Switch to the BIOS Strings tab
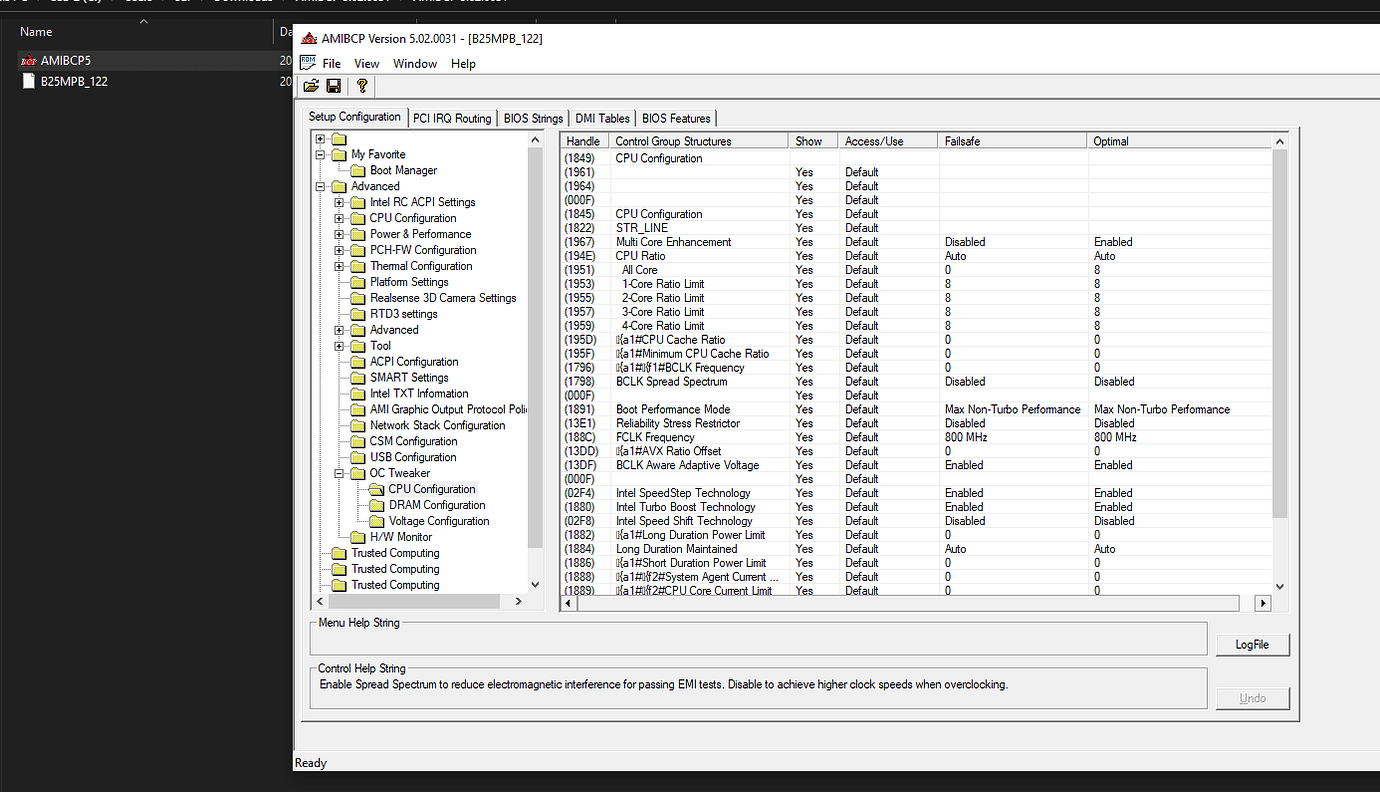 tap(533, 117)
